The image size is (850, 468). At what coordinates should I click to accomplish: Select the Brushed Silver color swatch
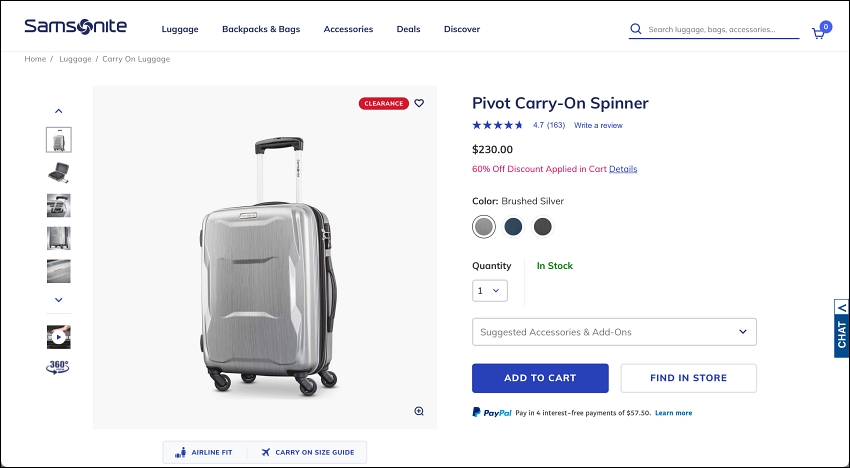tap(484, 227)
